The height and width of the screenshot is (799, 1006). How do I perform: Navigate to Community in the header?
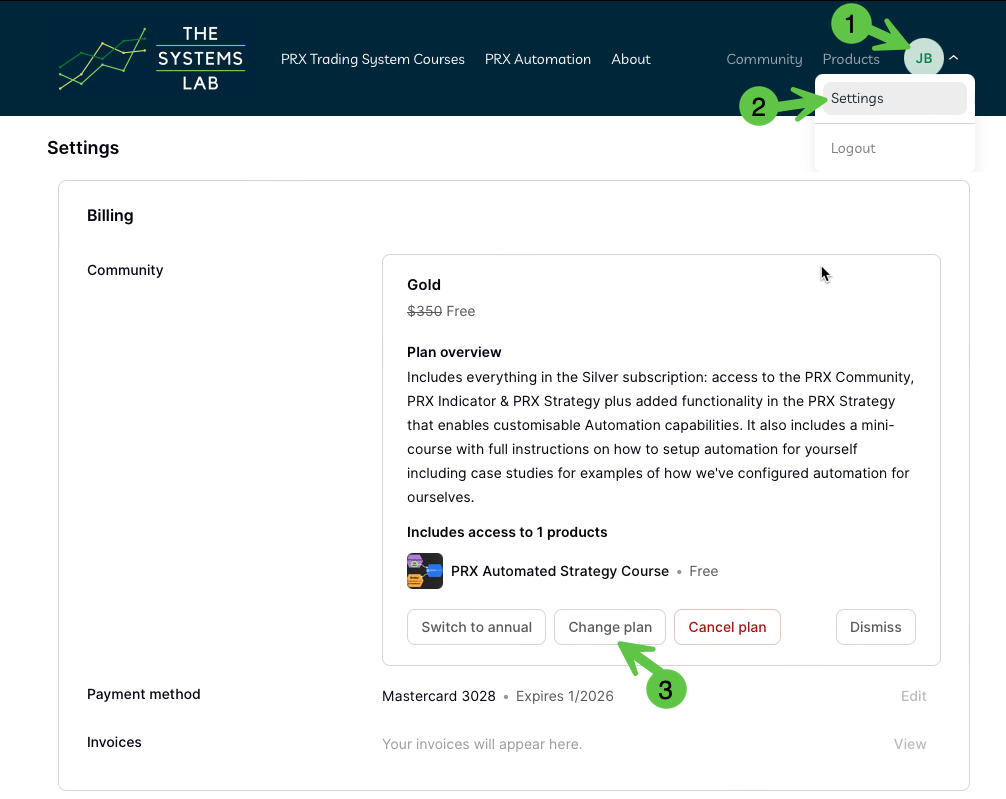(x=764, y=59)
